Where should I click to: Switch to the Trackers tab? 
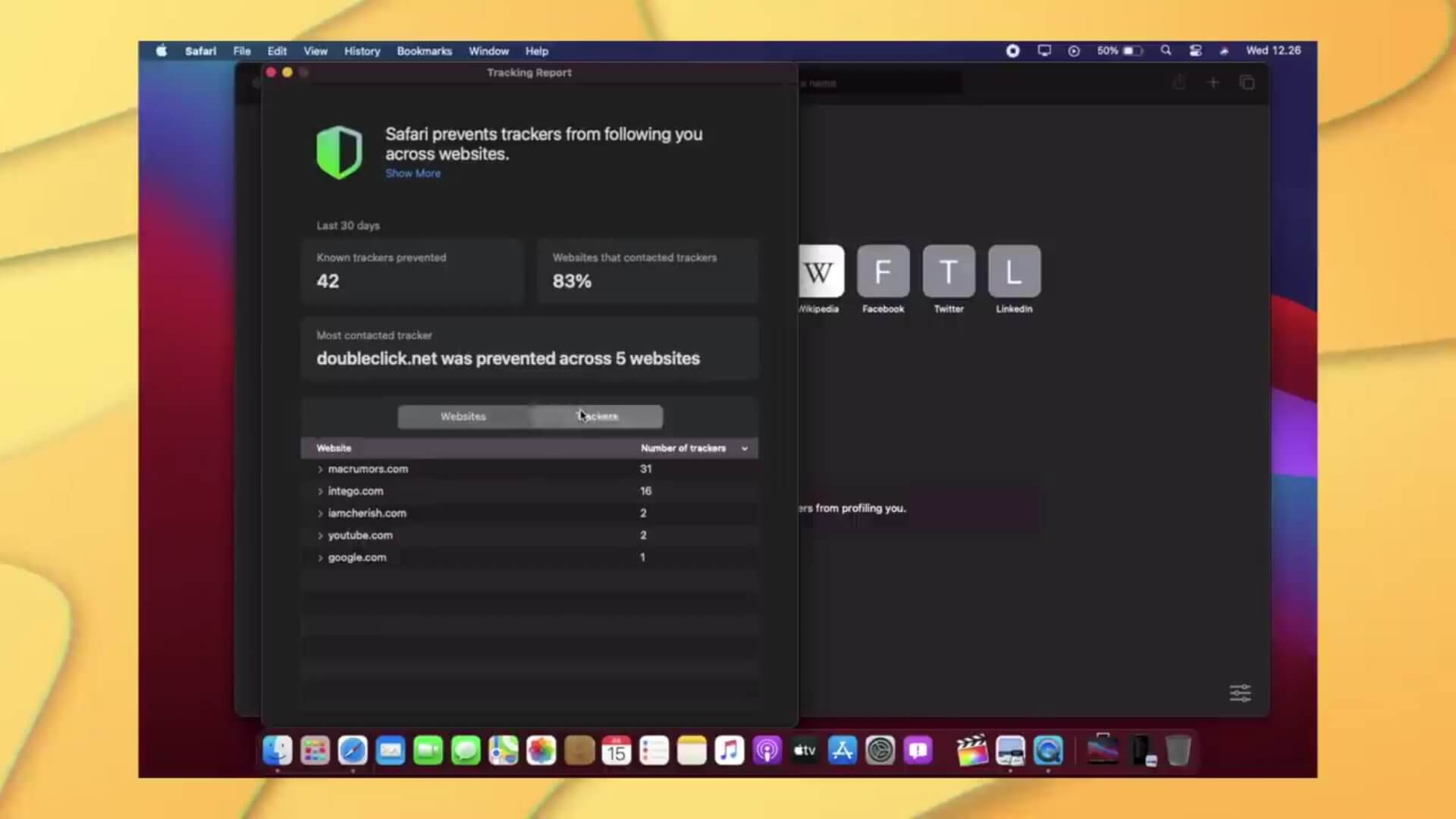point(597,416)
